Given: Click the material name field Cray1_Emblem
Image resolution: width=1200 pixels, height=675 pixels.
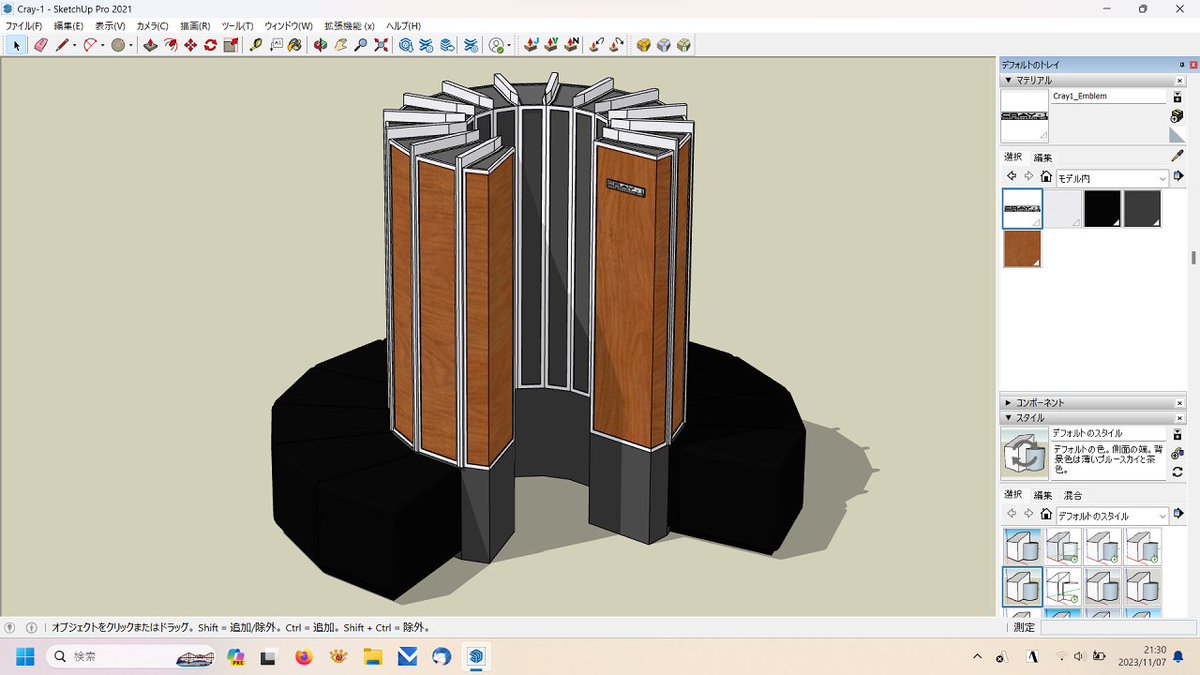Looking at the screenshot, I should [x=1108, y=96].
